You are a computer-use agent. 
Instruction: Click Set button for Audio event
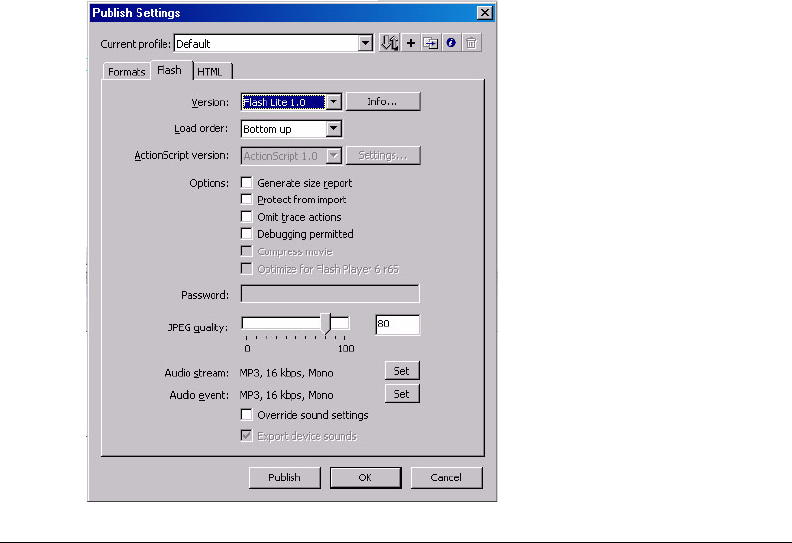point(402,394)
